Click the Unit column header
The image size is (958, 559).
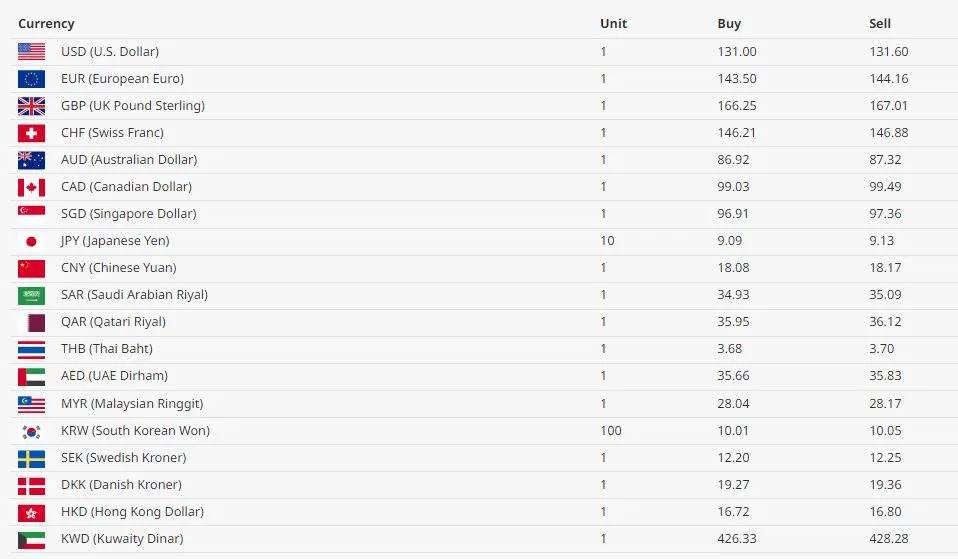pos(613,24)
